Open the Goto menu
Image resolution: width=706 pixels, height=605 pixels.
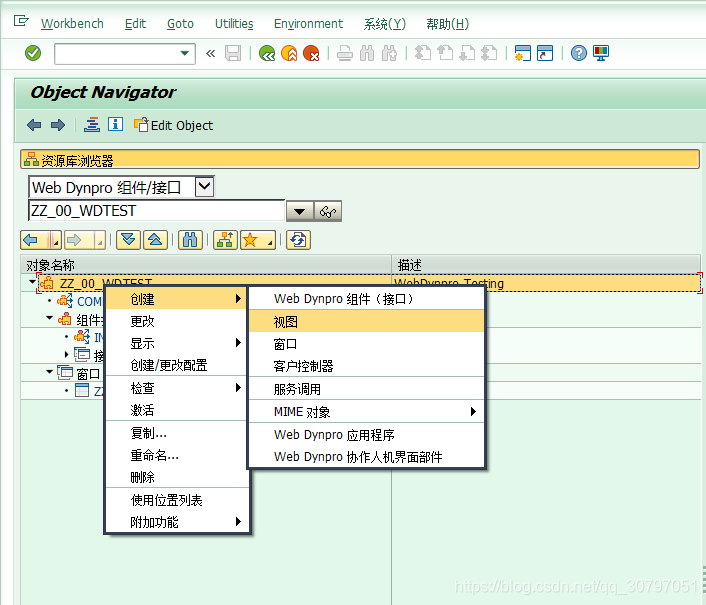pos(180,23)
